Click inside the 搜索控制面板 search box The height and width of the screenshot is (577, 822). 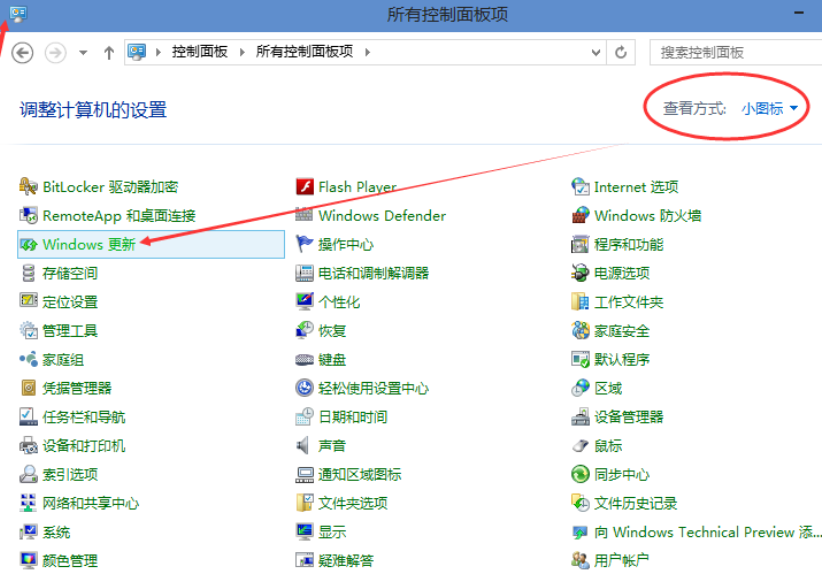coord(735,52)
